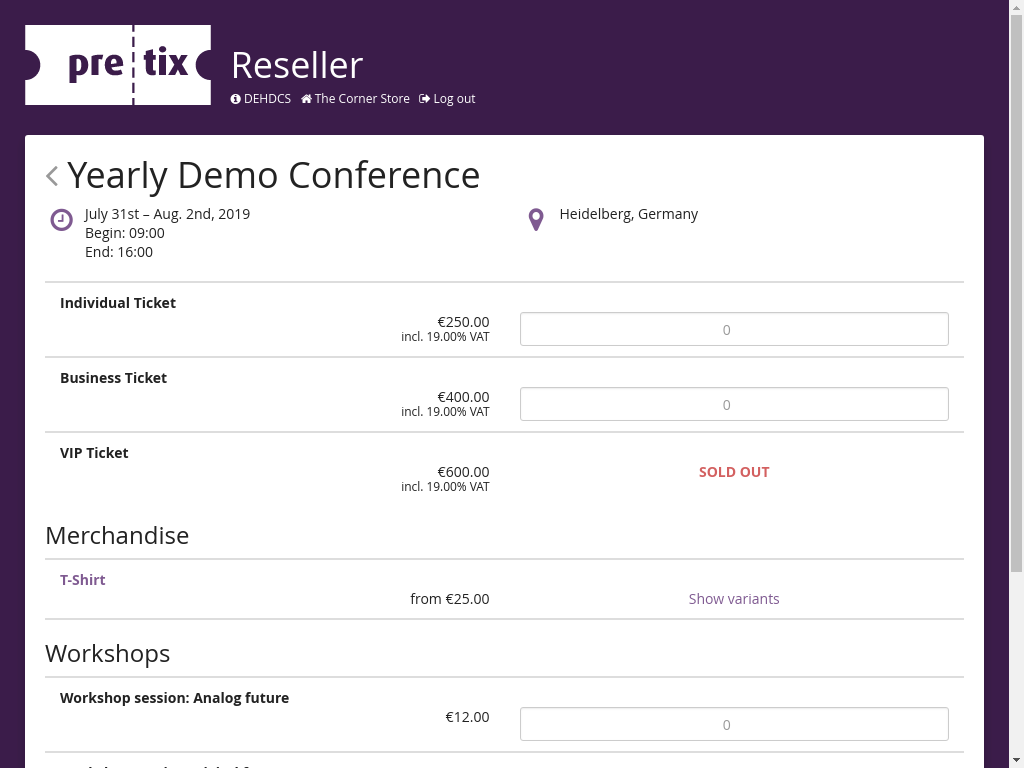
Task: Focus the Individual Ticket quantity field
Action: [x=734, y=329]
